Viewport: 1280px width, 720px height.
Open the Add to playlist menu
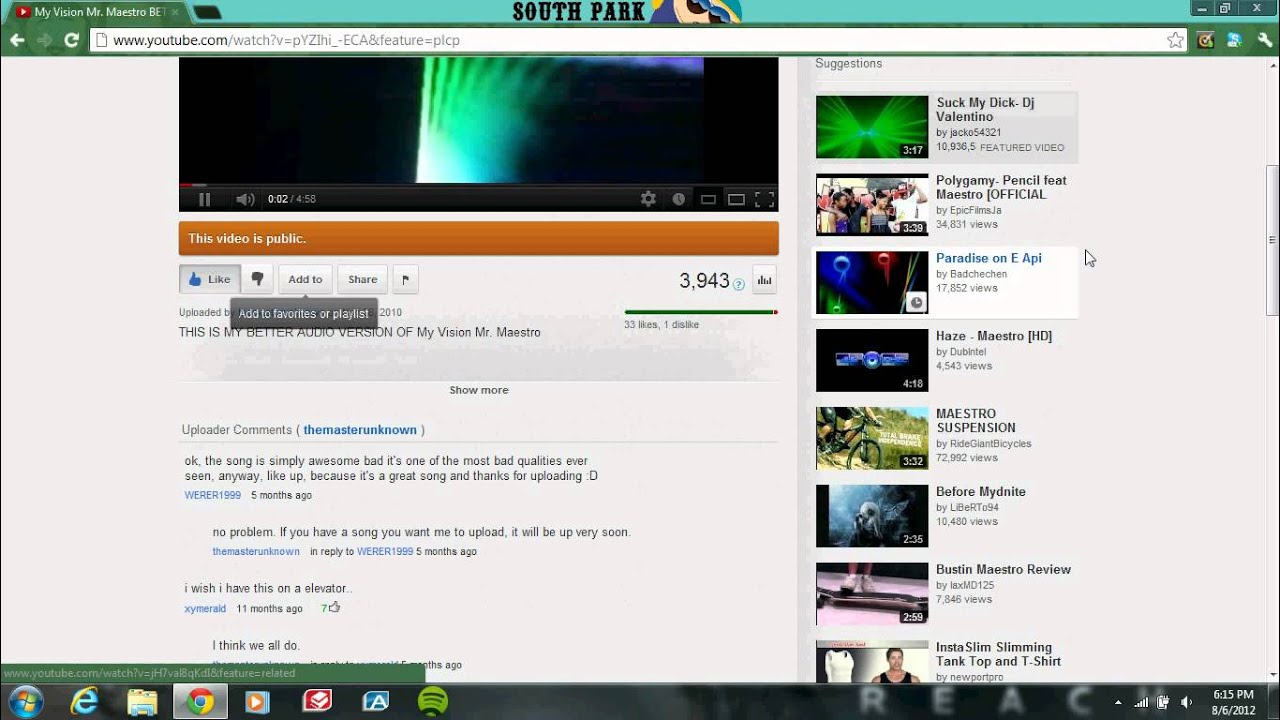pyautogui.click(x=305, y=279)
